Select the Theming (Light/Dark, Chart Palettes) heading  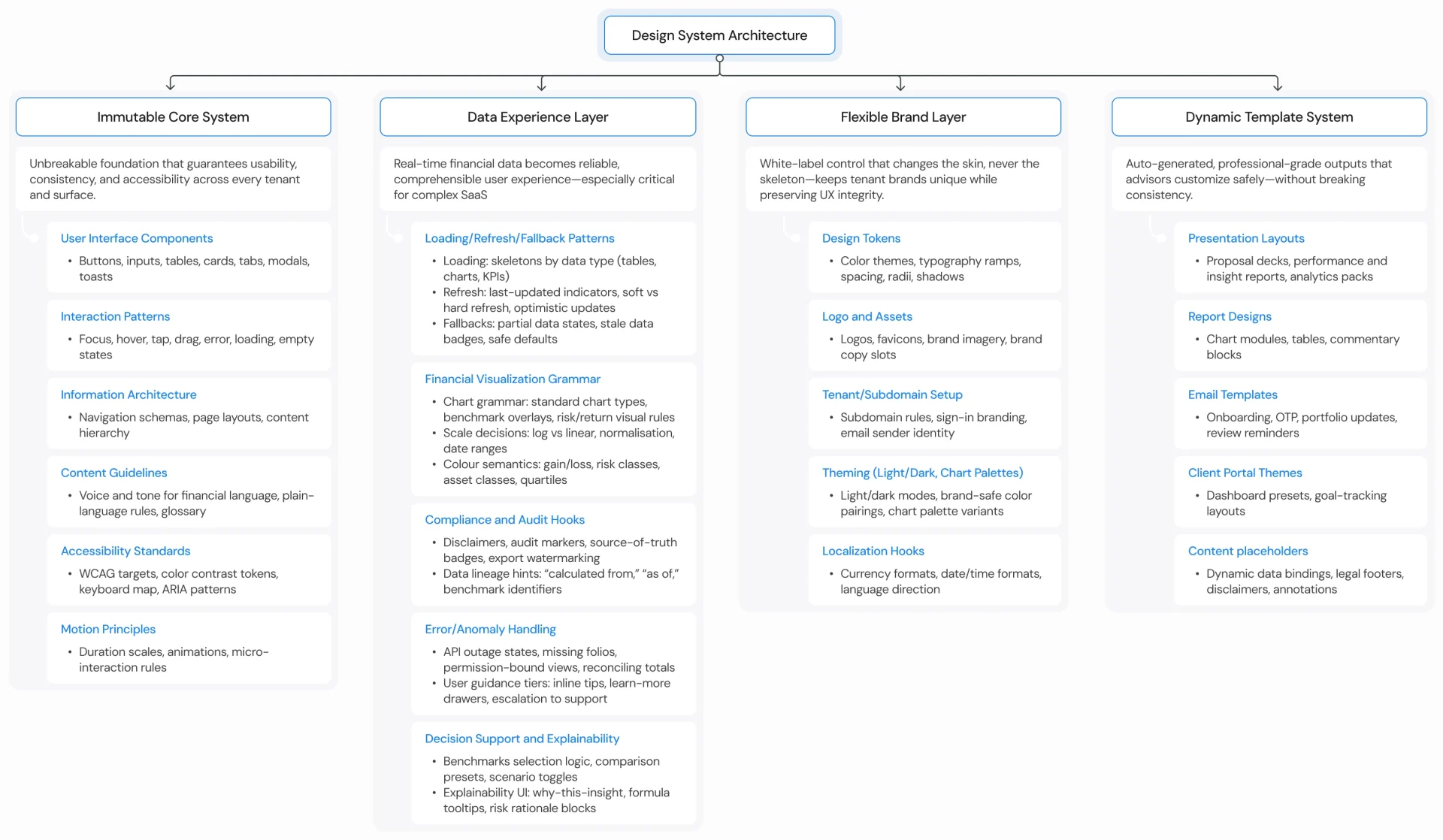click(x=922, y=473)
